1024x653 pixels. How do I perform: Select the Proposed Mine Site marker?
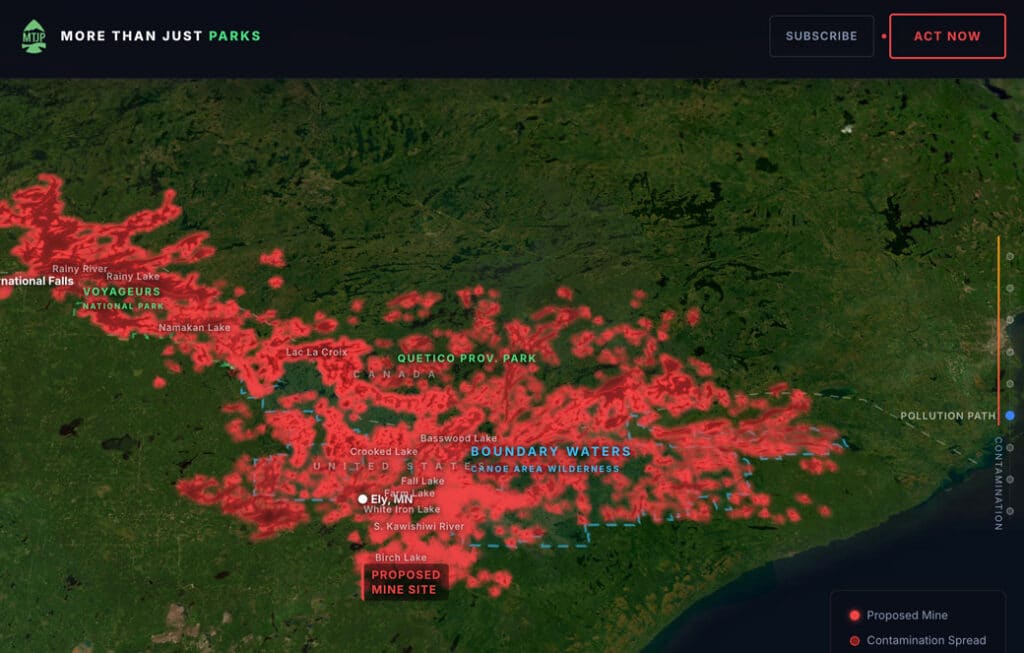pos(404,582)
